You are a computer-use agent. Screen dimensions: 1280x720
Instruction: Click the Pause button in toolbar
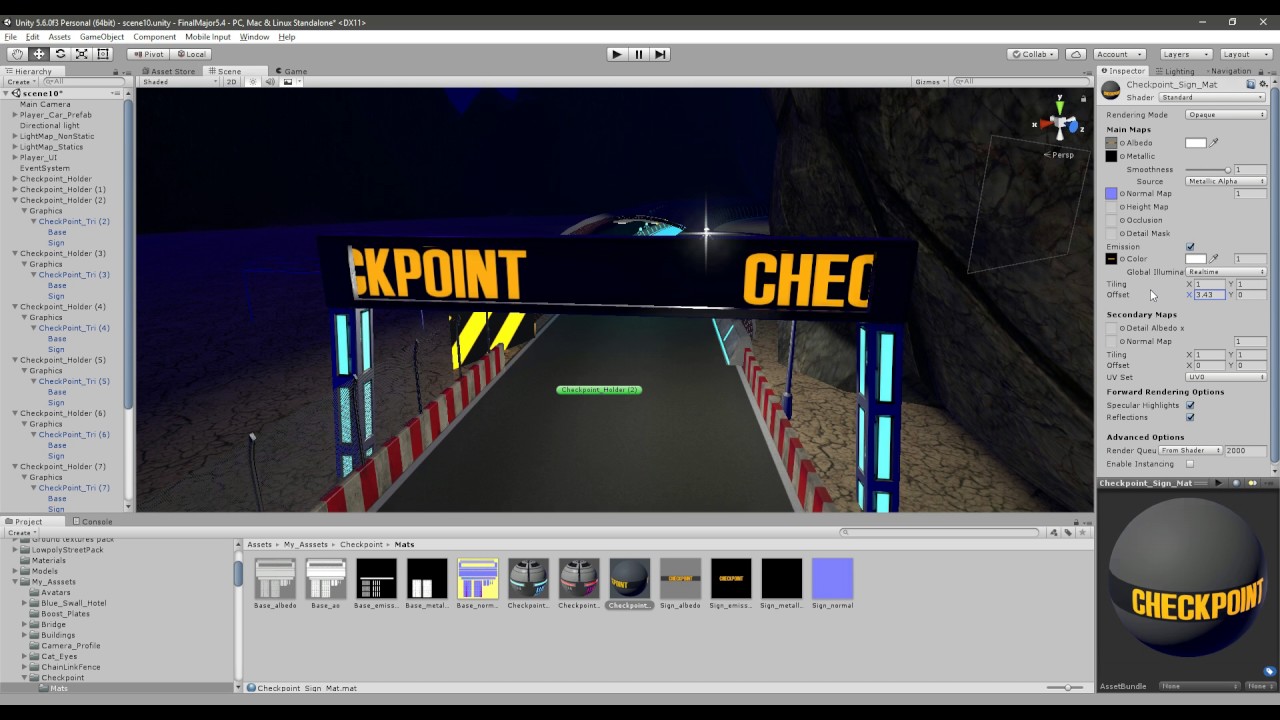point(639,54)
